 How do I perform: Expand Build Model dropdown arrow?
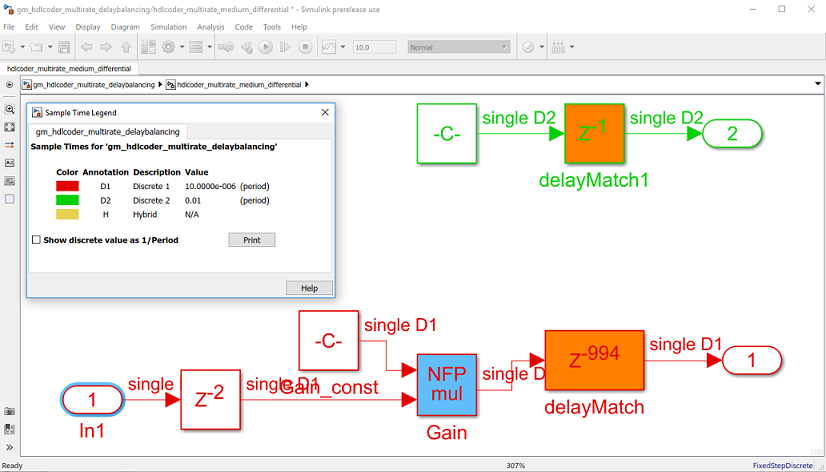point(572,47)
